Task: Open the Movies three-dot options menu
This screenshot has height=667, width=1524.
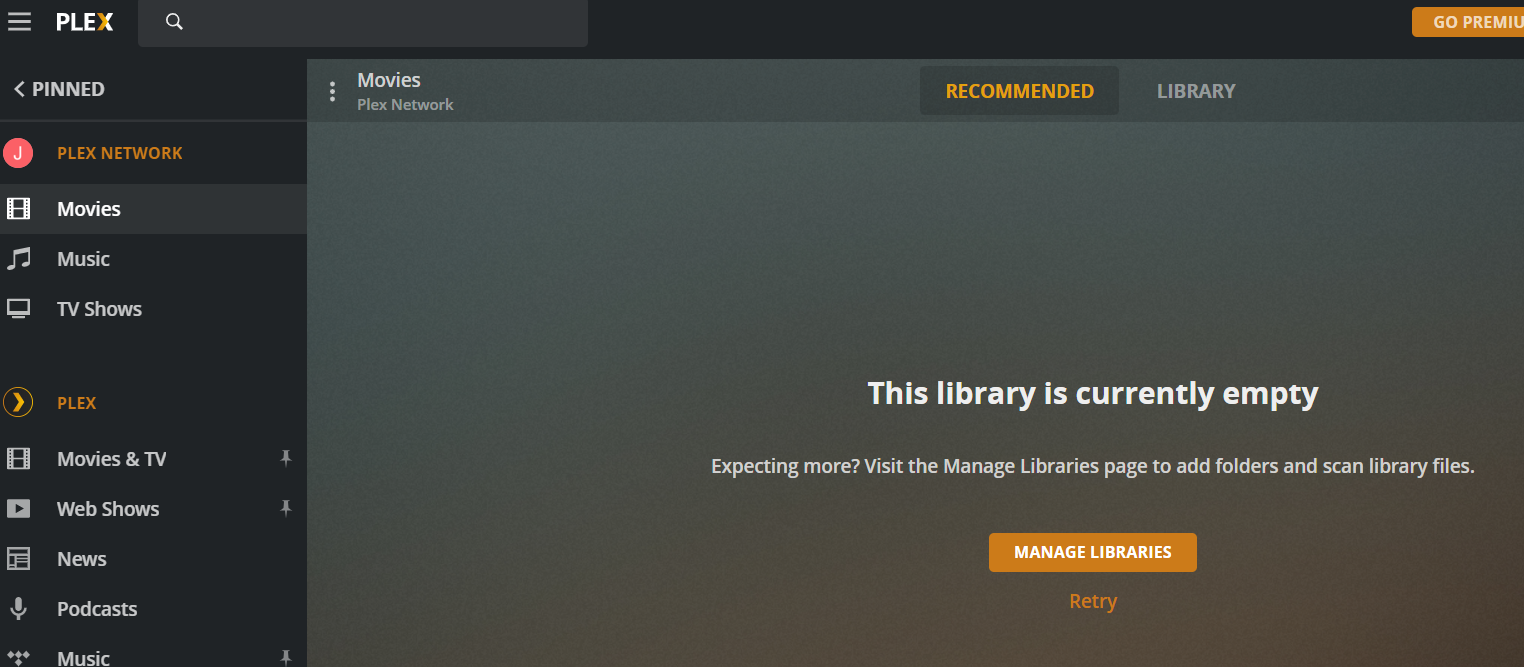Action: (333, 92)
